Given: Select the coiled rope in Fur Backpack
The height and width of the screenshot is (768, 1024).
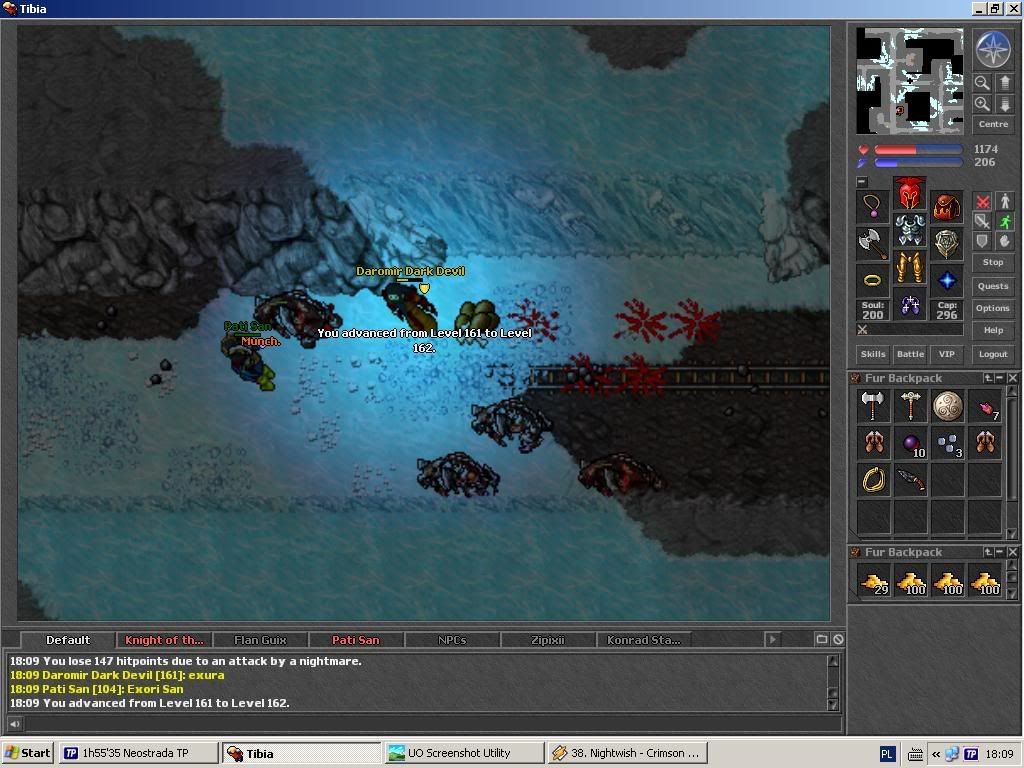Looking at the screenshot, I should tap(872, 480).
